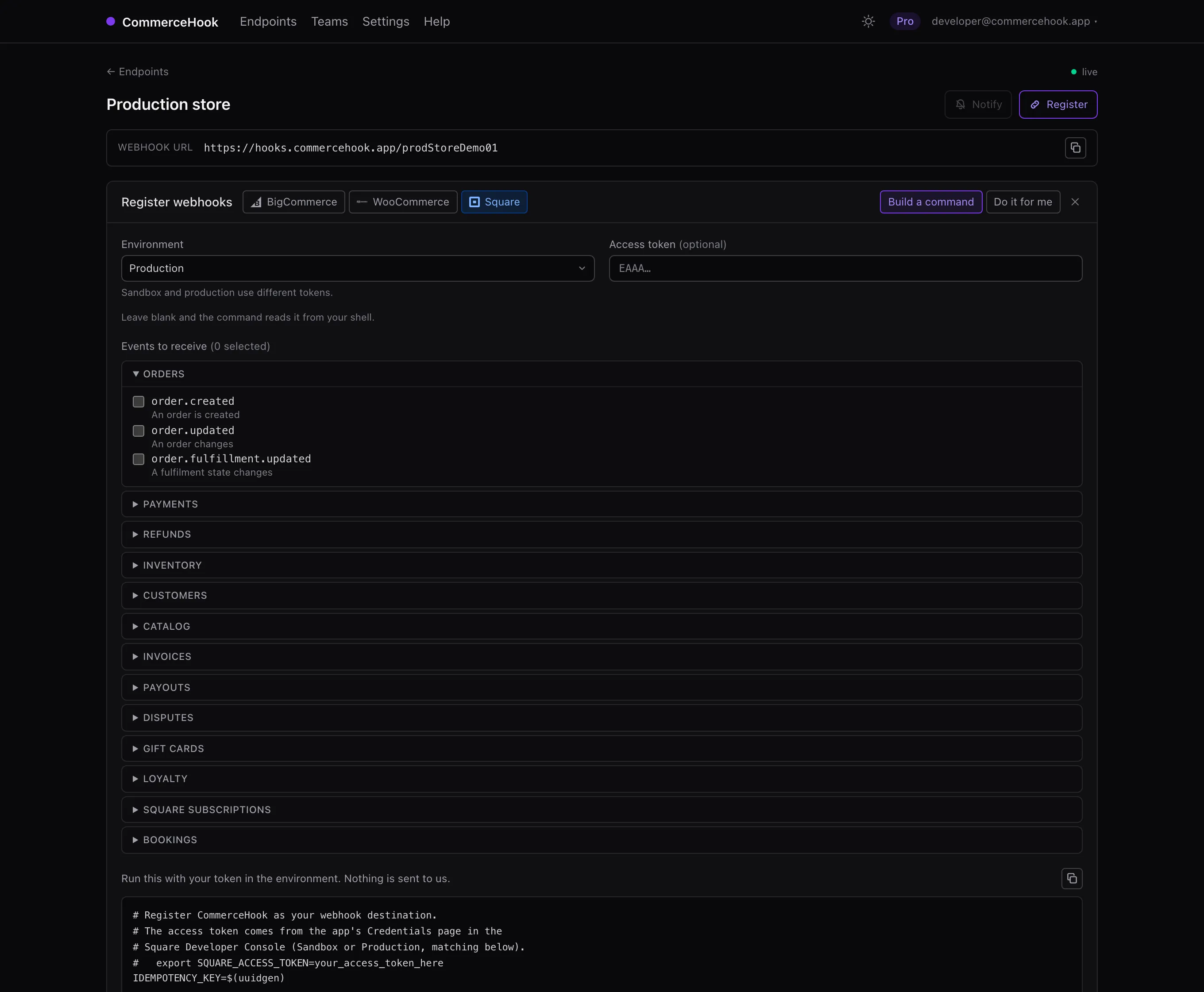1204x992 pixels.
Task: Expand the GIFT CARDS event group
Action: (602, 748)
